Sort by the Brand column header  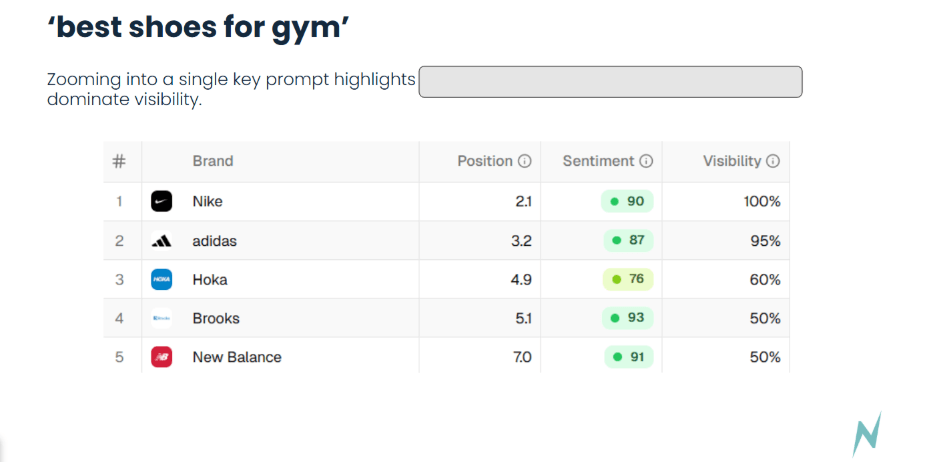(213, 161)
